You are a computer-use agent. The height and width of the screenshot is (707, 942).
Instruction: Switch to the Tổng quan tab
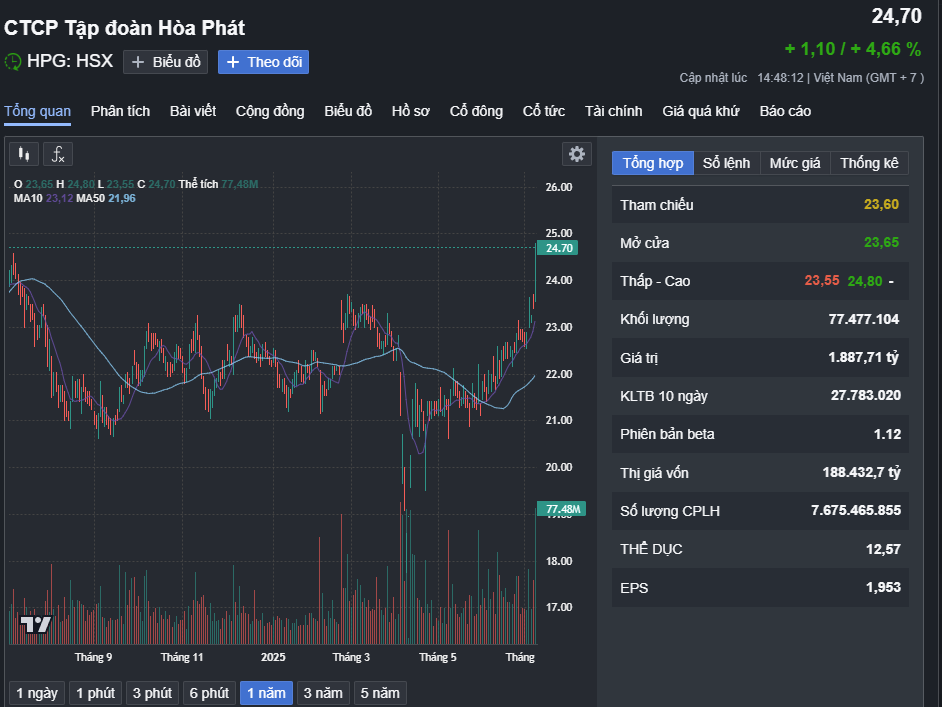pos(37,111)
